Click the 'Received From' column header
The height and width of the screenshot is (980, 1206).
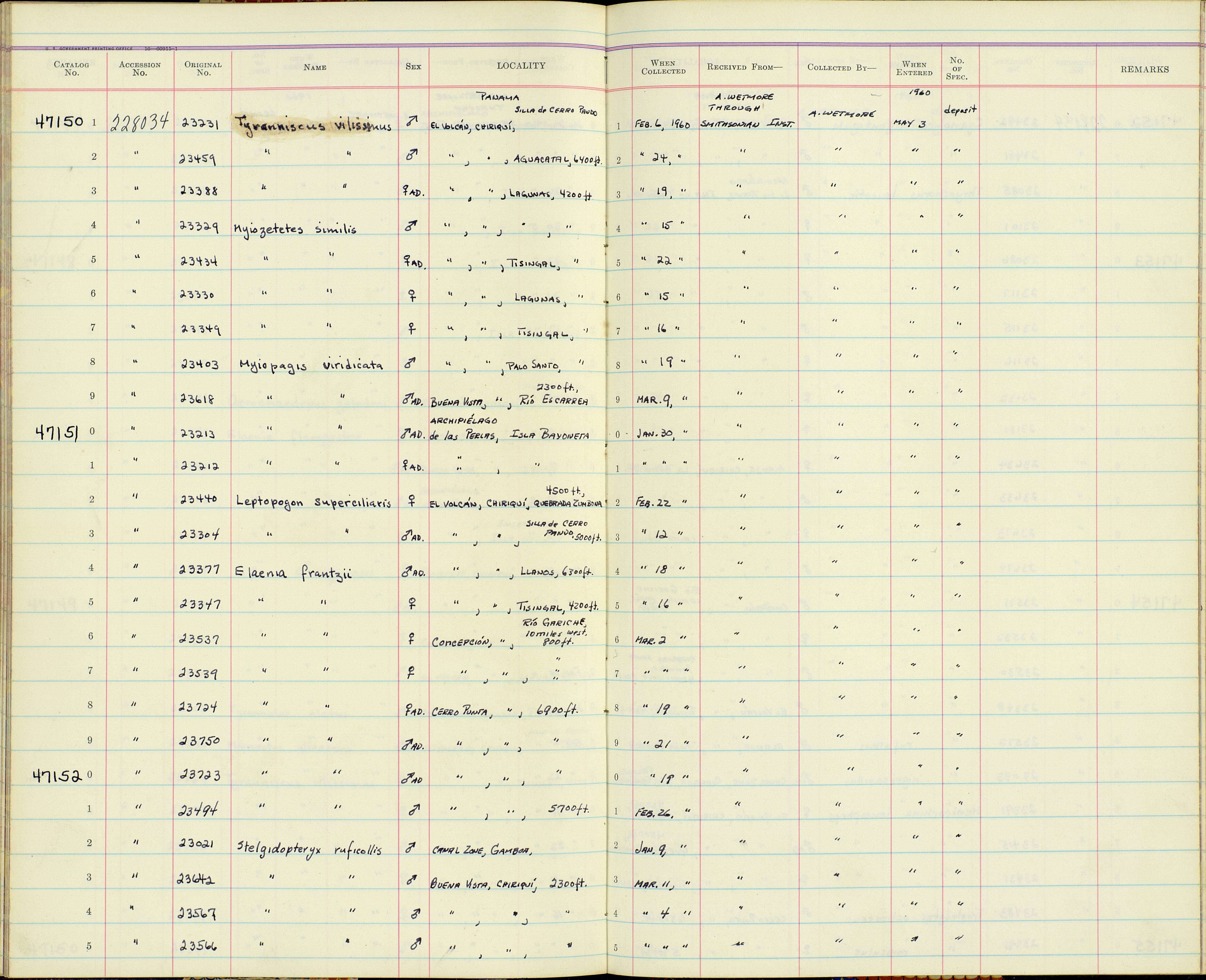click(x=745, y=67)
